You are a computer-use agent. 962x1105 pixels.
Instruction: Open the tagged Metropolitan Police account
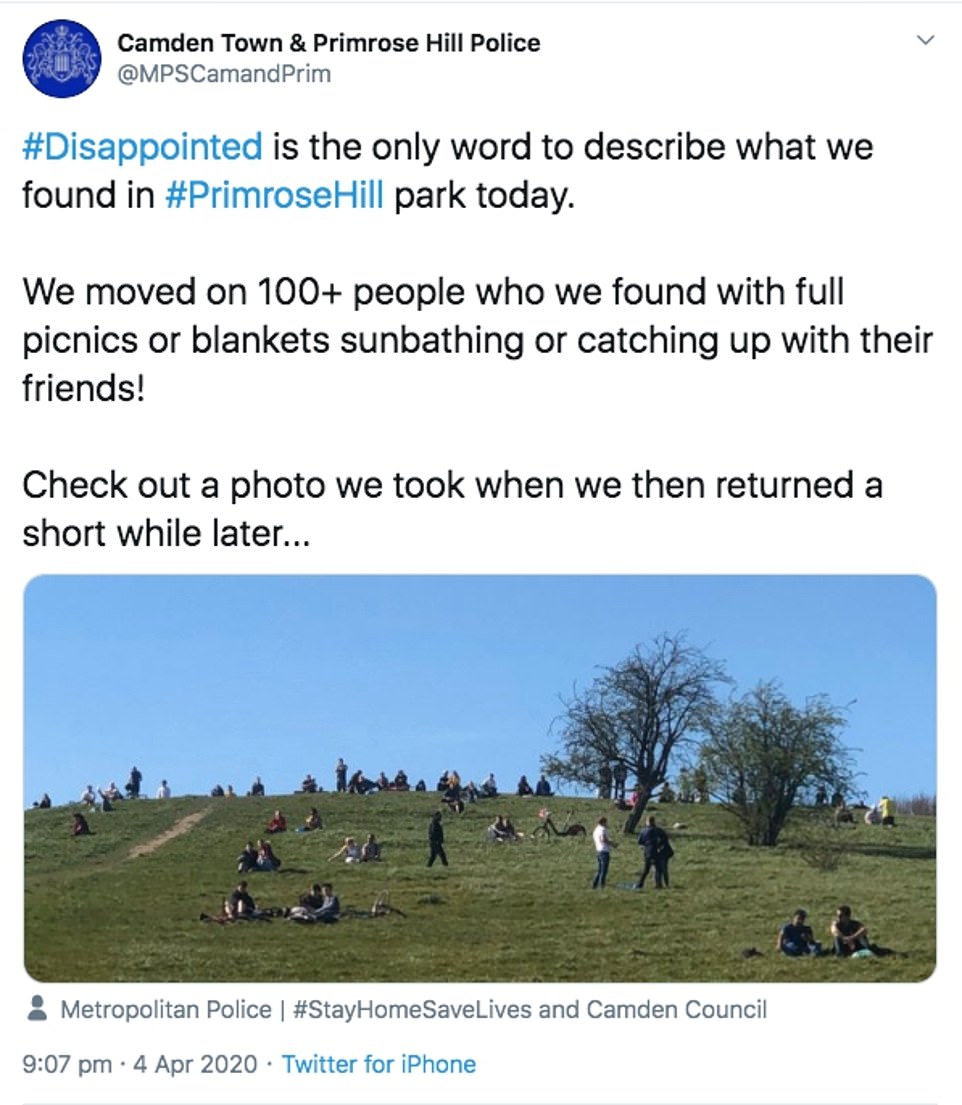pos(166,1009)
